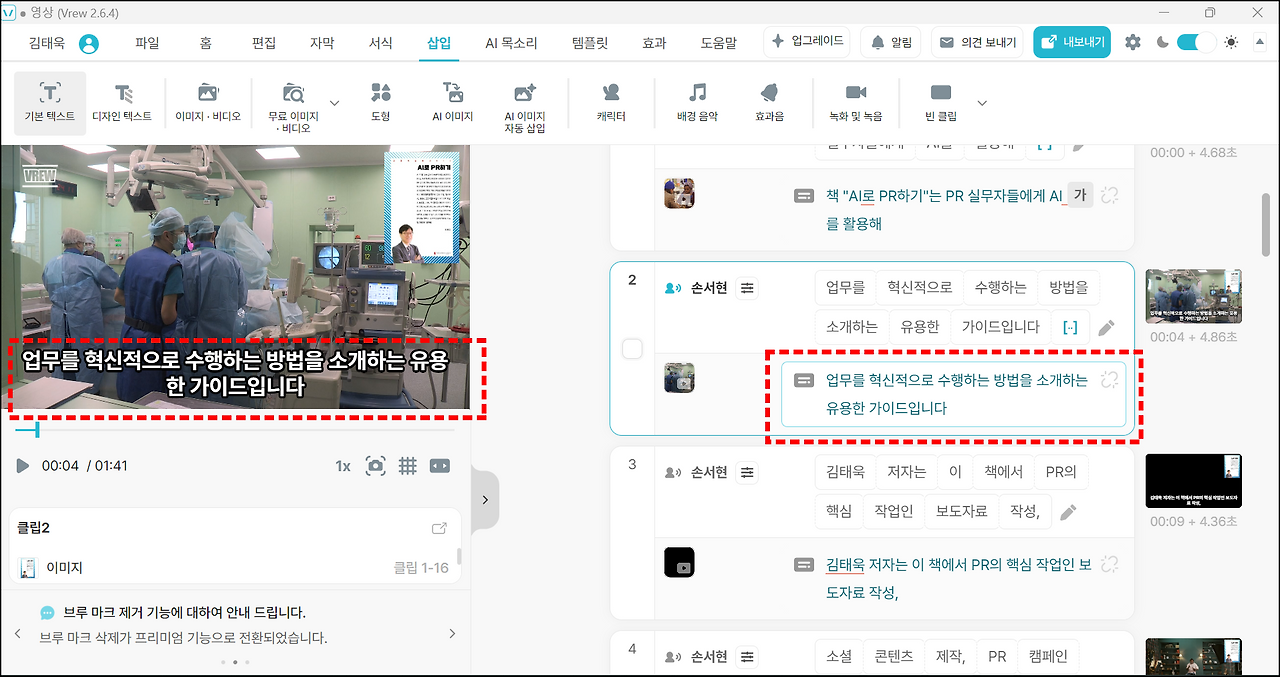The width and height of the screenshot is (1280, 677).
Task: Play the video preview
Action: coord(22,466)
